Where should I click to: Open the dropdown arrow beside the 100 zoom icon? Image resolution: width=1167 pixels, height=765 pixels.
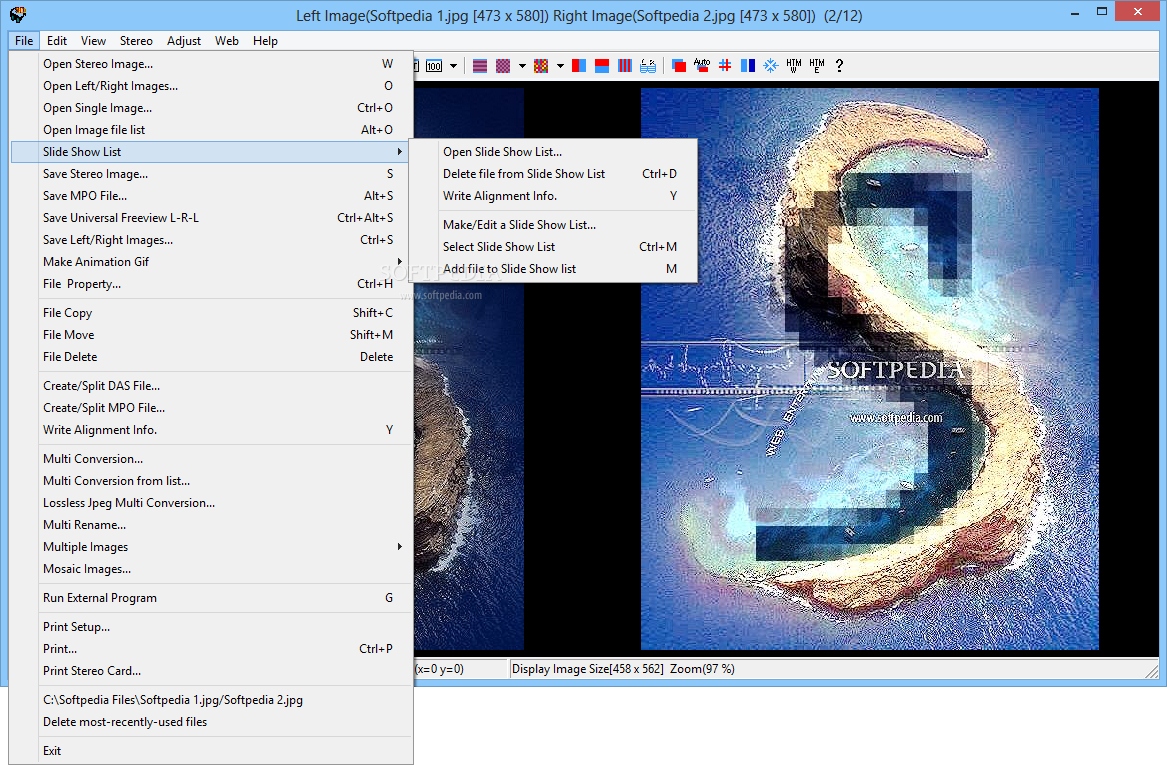pyautogui.click(x=453, y=65)
